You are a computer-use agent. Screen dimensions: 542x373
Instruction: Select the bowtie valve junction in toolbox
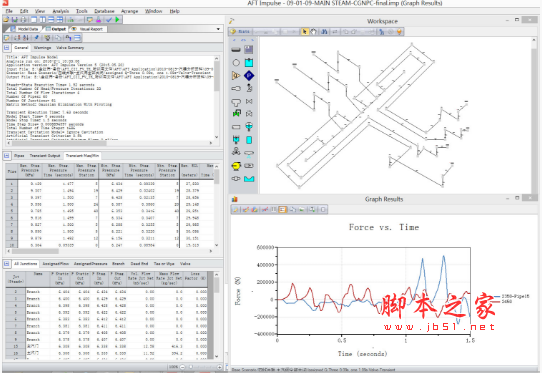[x=249, y=101]
